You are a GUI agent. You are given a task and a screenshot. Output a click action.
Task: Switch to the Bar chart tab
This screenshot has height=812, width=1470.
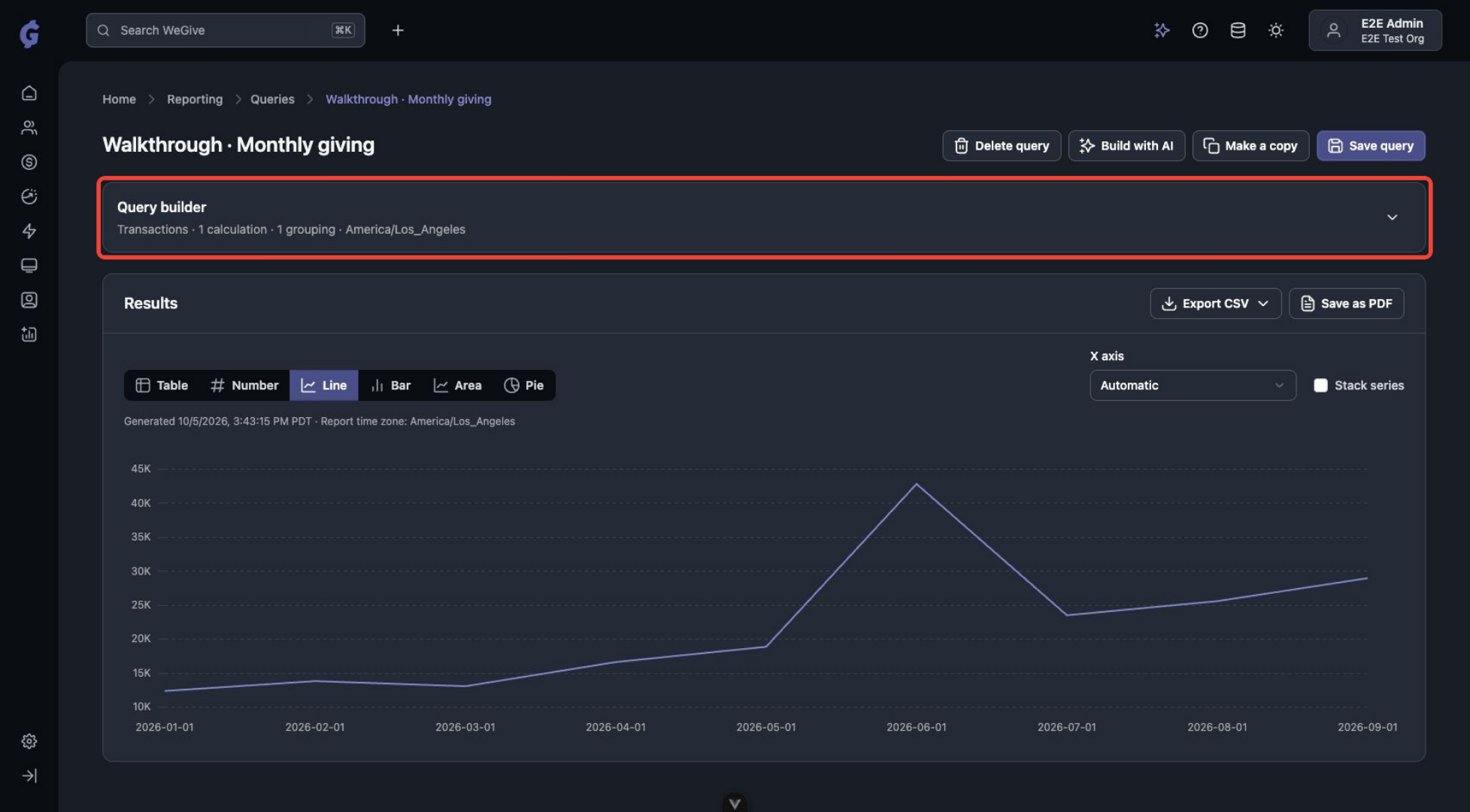(391, 385)
